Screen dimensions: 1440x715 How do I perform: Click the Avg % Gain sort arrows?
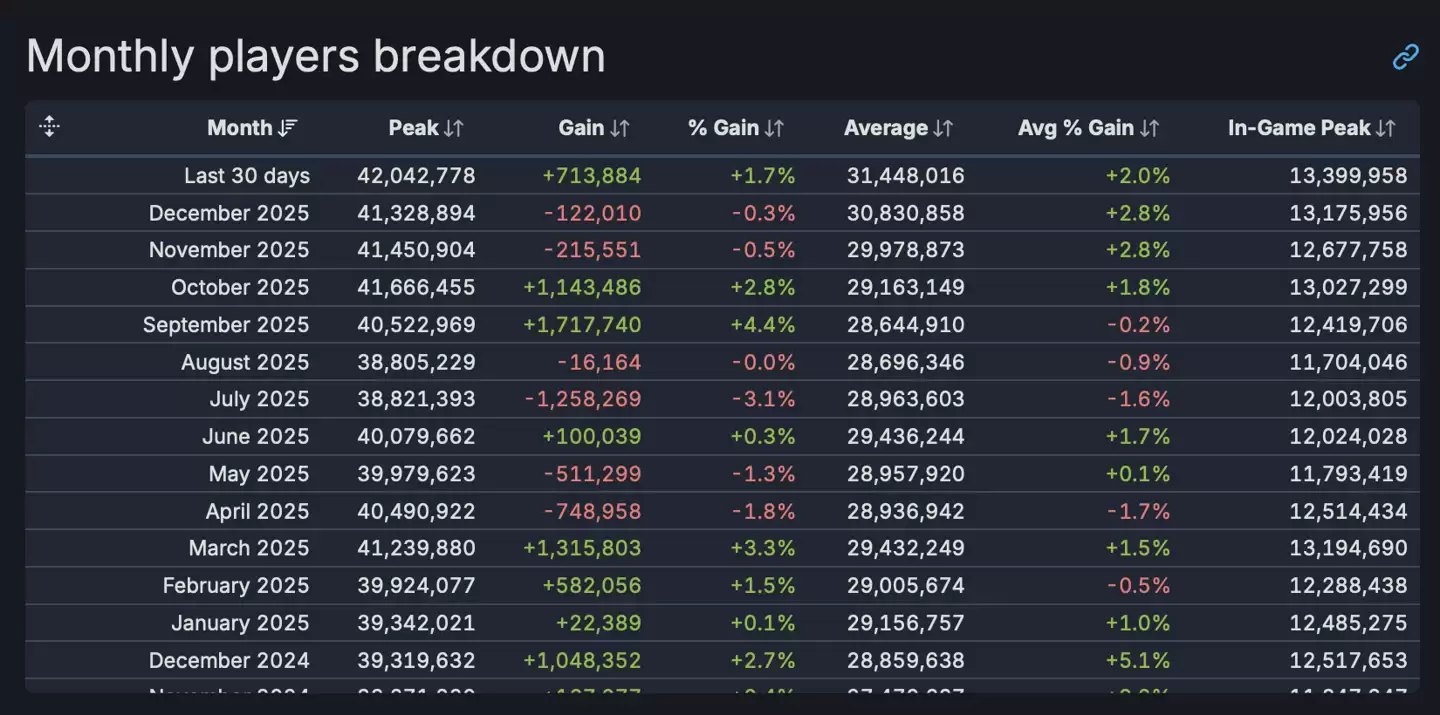pos(1149,128)
